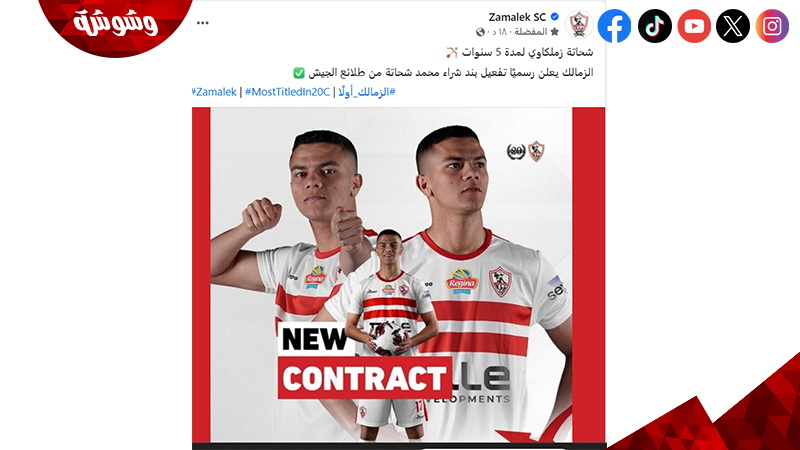Image resolution: width=800 pixels, height=450 pixels.
Task: Open the New Contract post image
Action: point(398,274)
